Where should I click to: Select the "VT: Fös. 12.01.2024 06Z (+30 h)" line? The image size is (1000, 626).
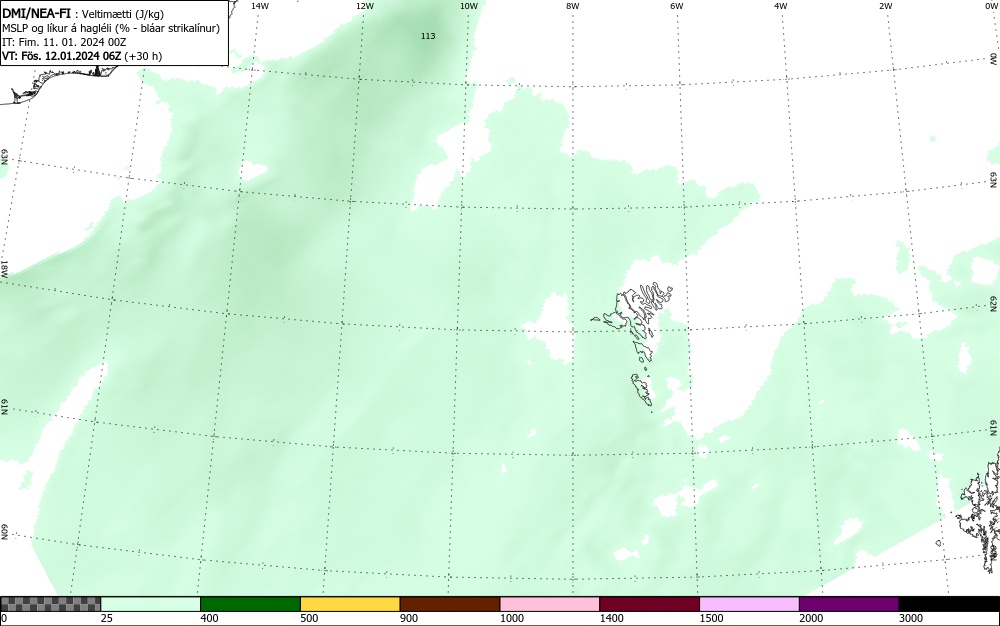[x=82, y=56]
